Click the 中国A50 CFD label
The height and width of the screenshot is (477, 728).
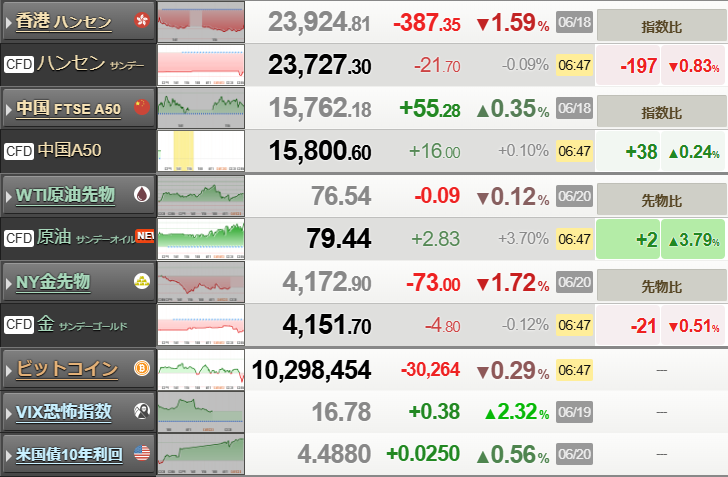[70, 150]
